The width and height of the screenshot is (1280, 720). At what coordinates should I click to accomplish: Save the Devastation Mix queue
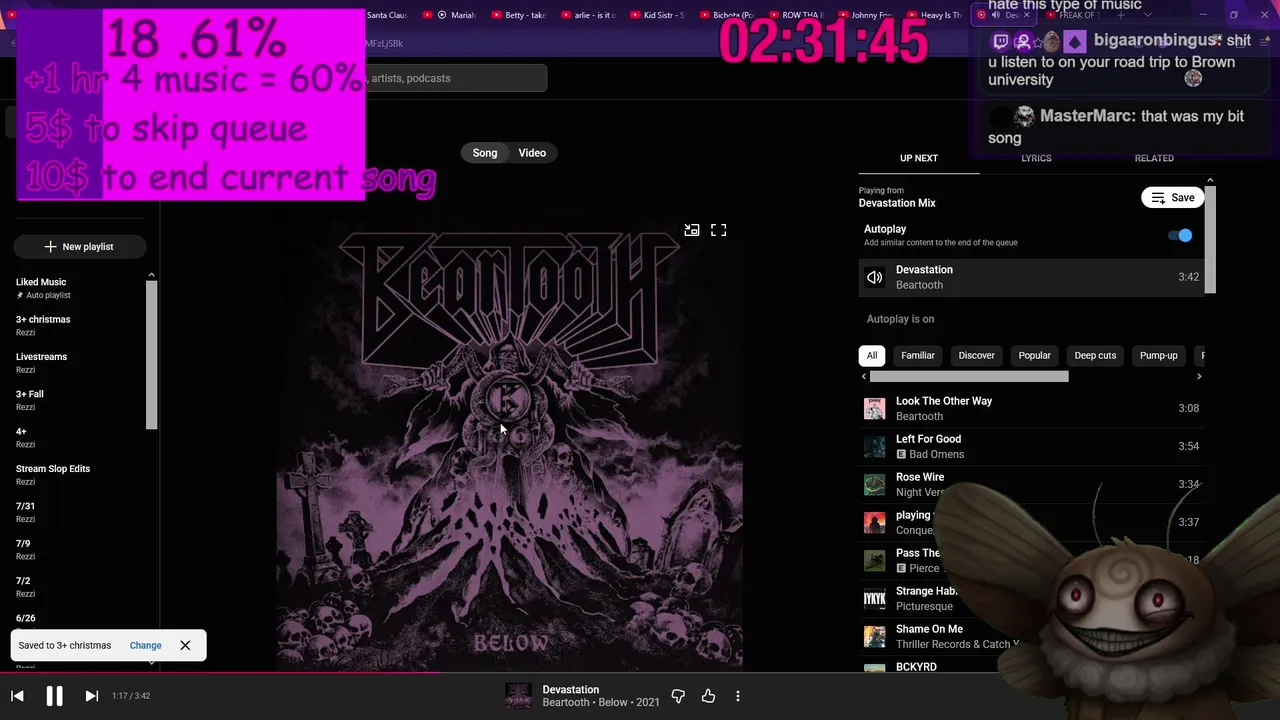click(x=1172, y=197)
